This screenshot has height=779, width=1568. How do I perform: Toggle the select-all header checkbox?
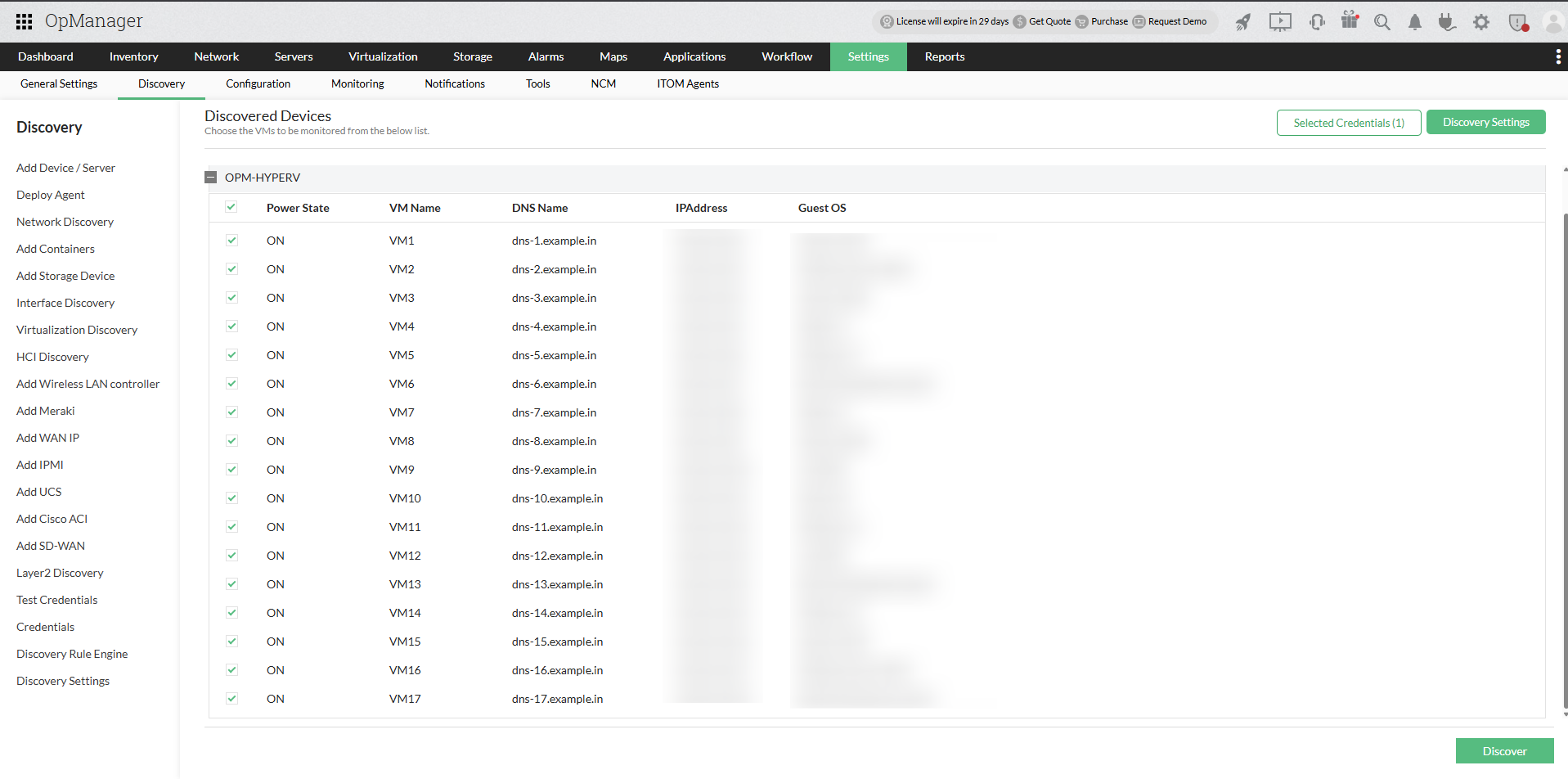tap(231, 207)
